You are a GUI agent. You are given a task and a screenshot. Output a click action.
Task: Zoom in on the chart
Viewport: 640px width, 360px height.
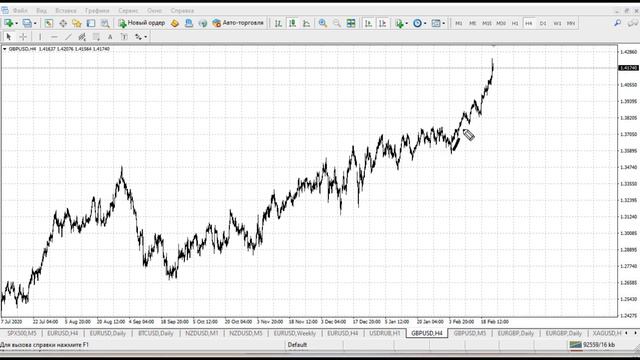coord(322,23)
